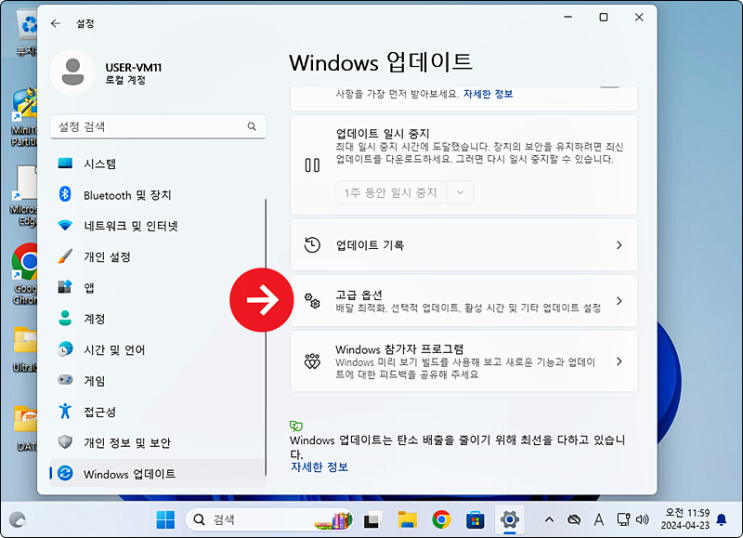
Task: Click the 설정 검색 search field
Action: coord(158,127)
